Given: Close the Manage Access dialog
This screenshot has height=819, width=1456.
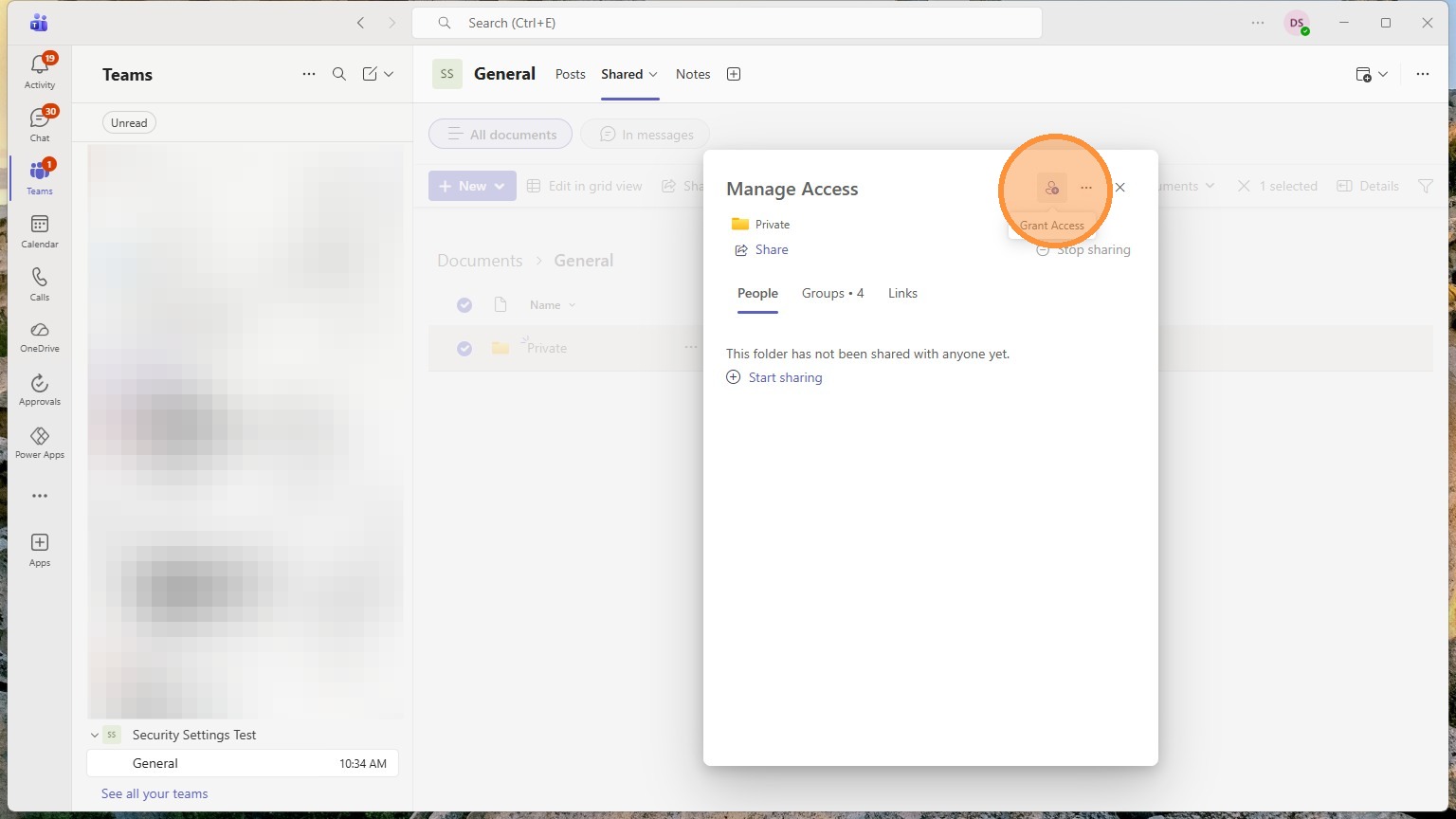Looking at the screenshot, I should (x=1120, y=188).
